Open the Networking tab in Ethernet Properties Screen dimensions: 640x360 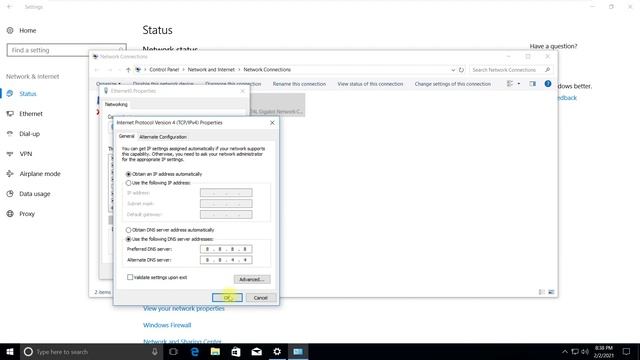[x=116, y=104]
